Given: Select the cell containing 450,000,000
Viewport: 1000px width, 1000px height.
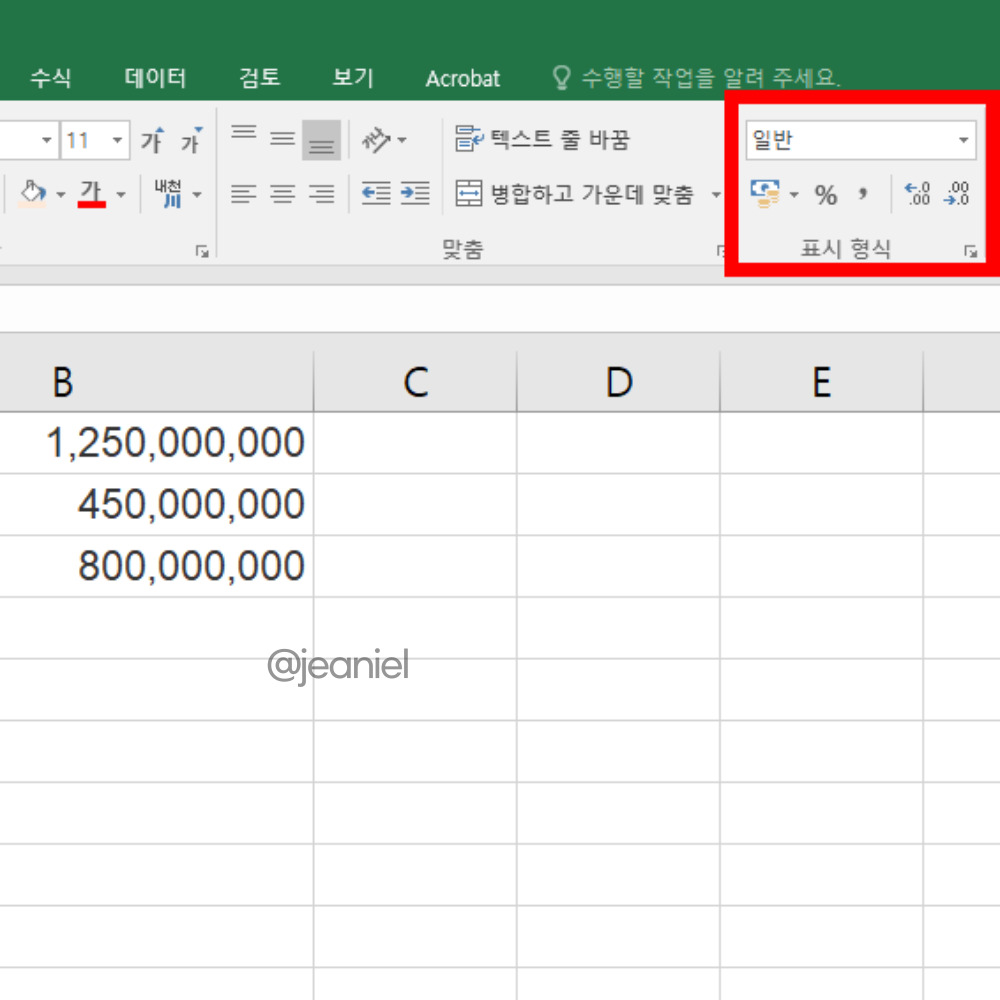Looking at the screenshot, I should click(156, 504).
